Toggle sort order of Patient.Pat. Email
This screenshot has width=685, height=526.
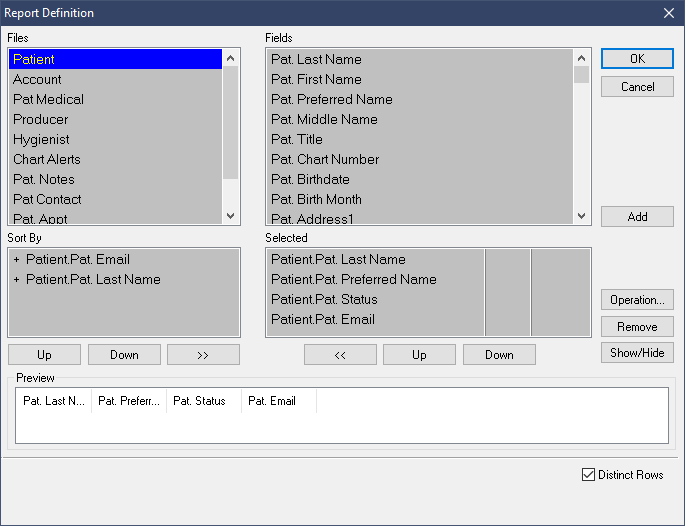[x=17, y=260]
